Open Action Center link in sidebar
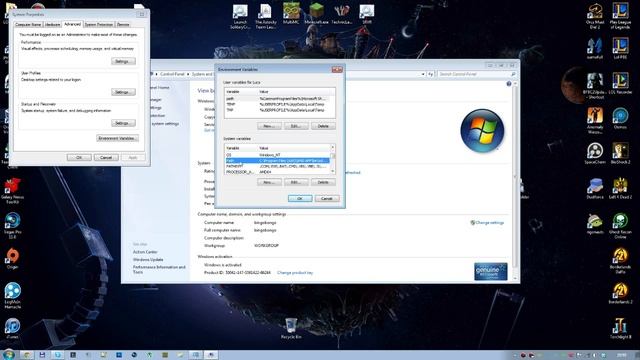 coord(145,252)
